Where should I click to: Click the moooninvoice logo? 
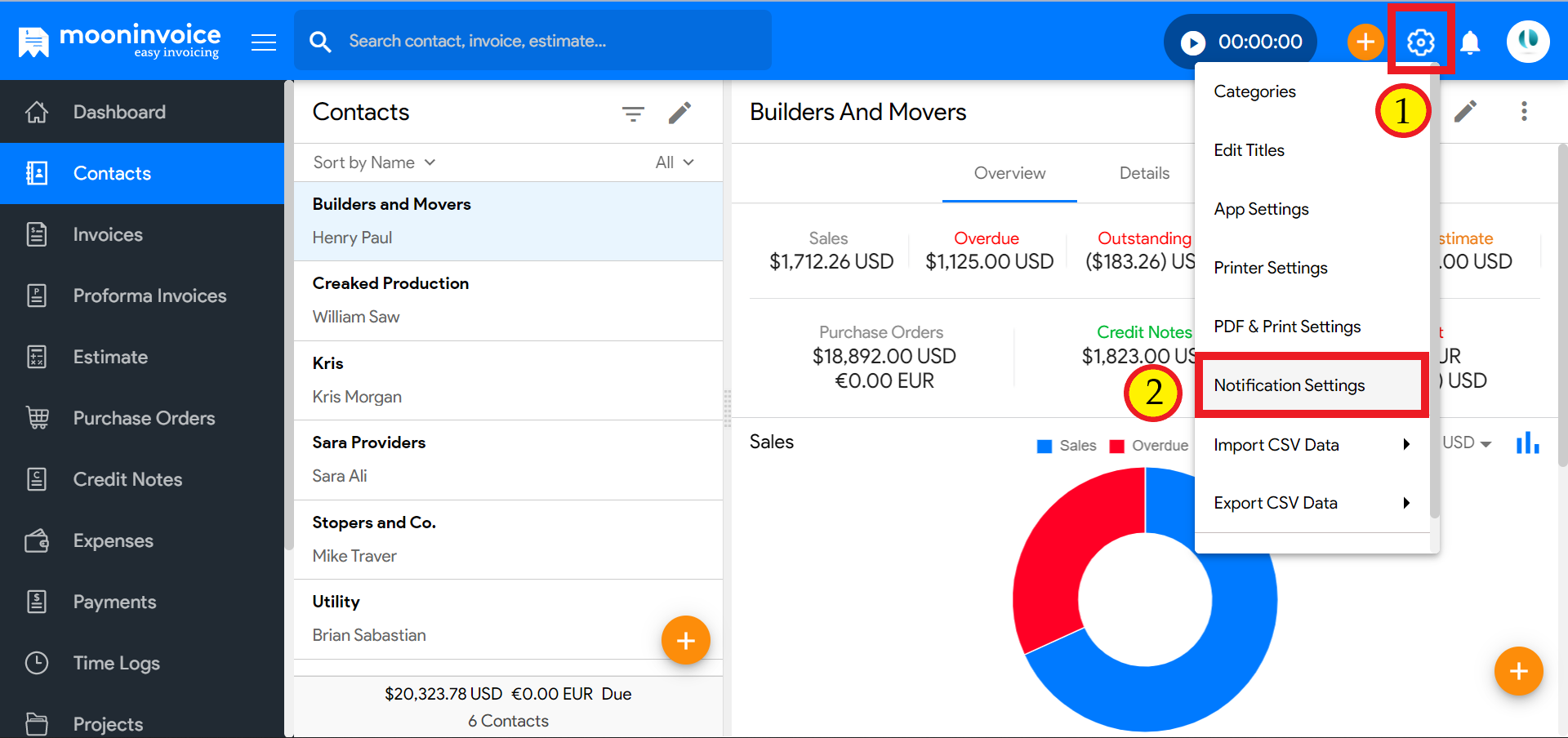pos(119,41)
